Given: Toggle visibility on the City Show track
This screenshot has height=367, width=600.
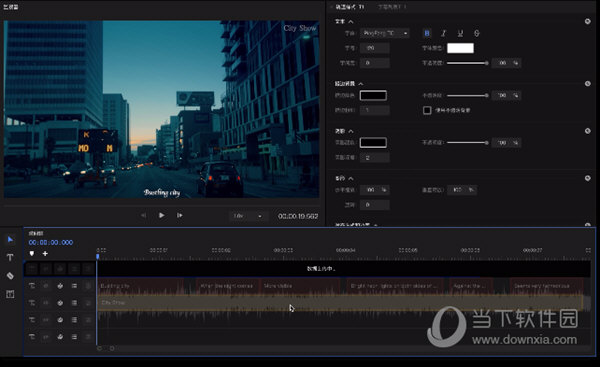Looking at the screenshot, I should point(46,303).
